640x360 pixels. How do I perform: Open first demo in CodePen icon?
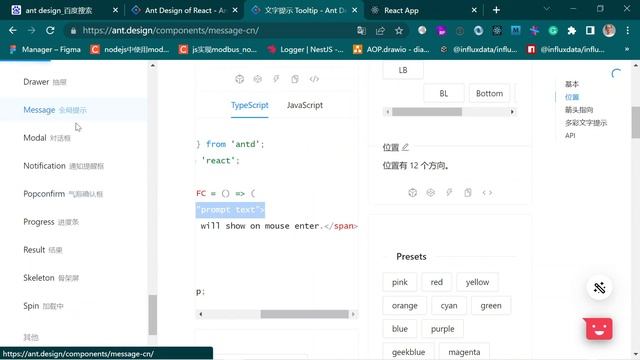(258, 79)
